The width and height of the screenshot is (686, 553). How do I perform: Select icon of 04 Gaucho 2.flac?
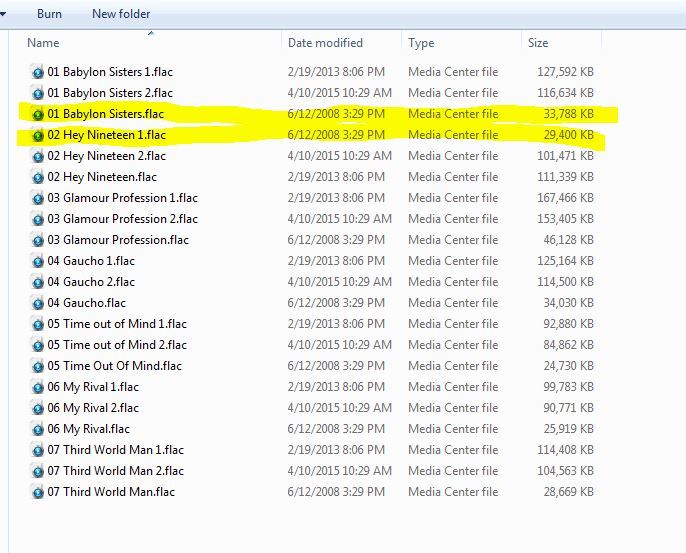[x=38, y=282]
